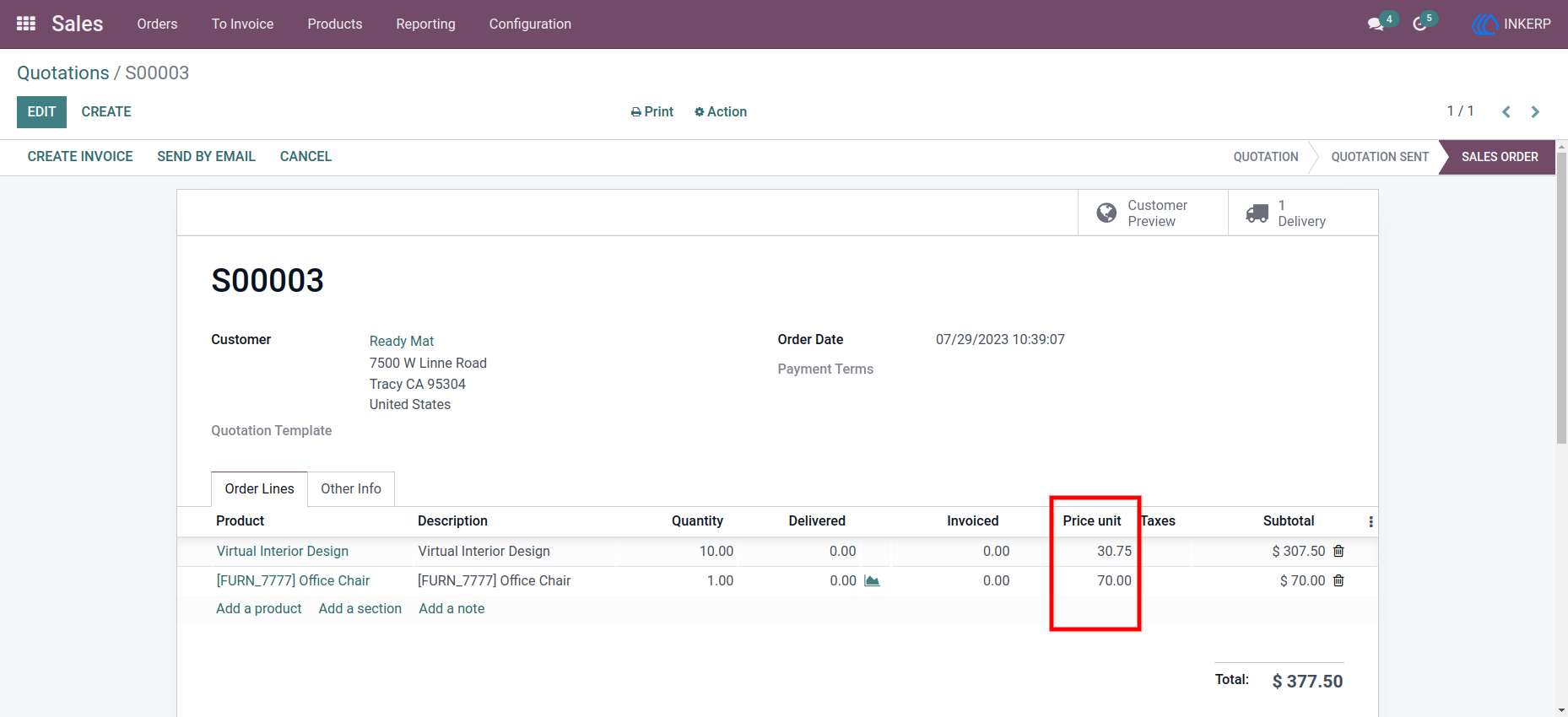Open Virtual Interior Design product link

[283, 551]
